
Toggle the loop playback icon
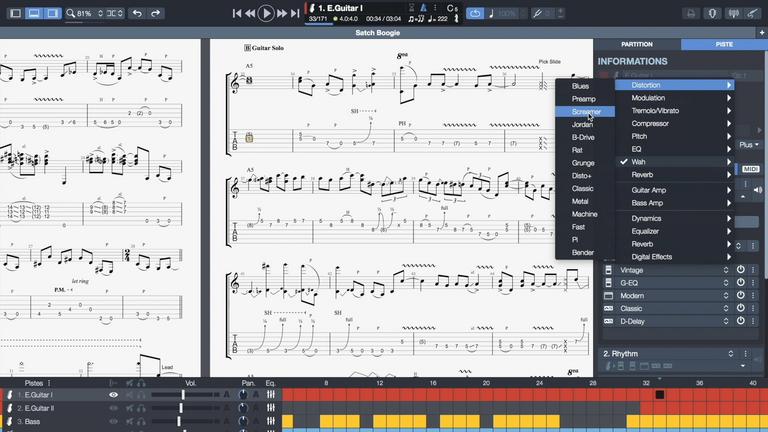point(474,13)
